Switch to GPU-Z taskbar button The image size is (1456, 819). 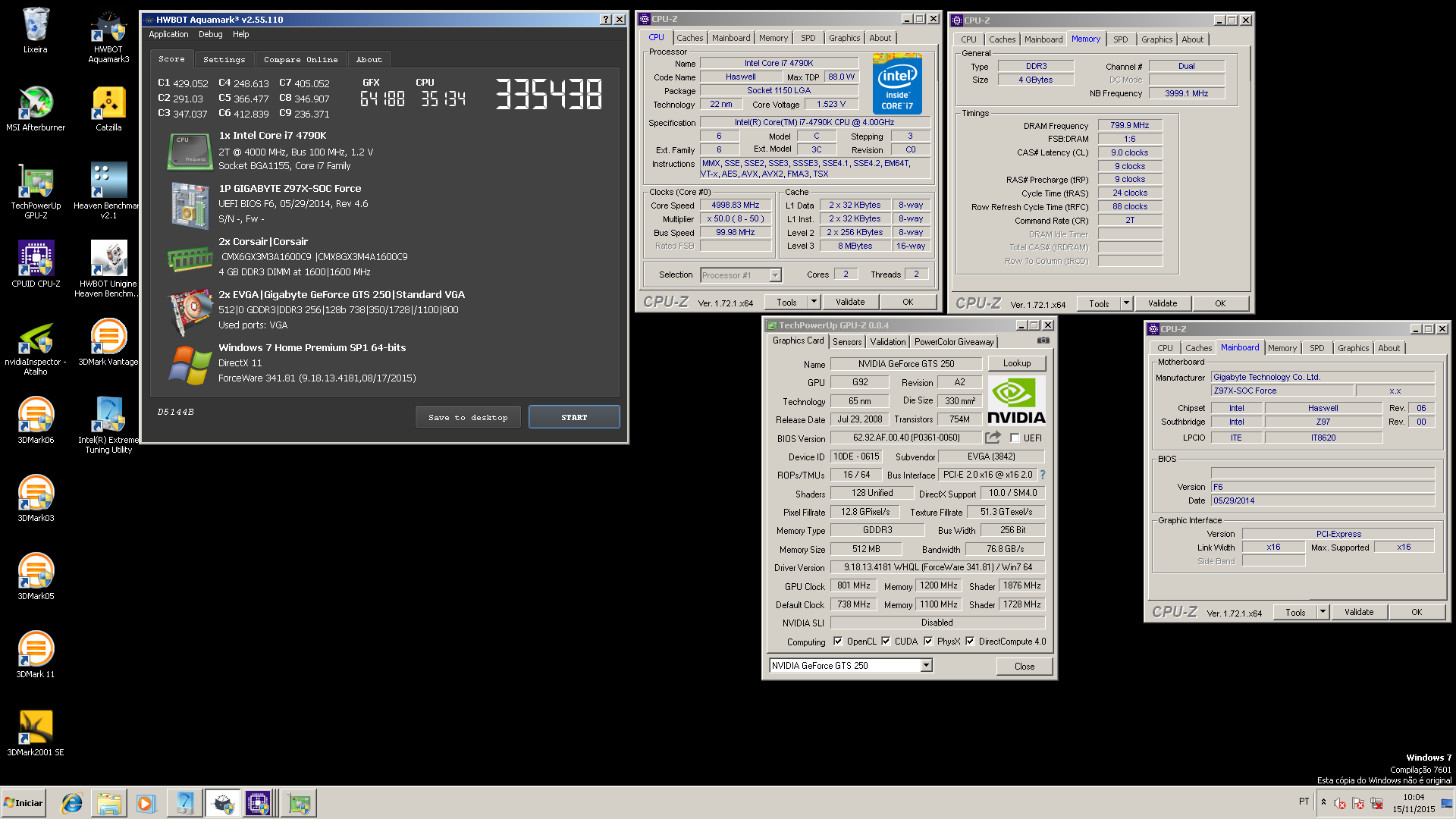click(x=299, y=803)
